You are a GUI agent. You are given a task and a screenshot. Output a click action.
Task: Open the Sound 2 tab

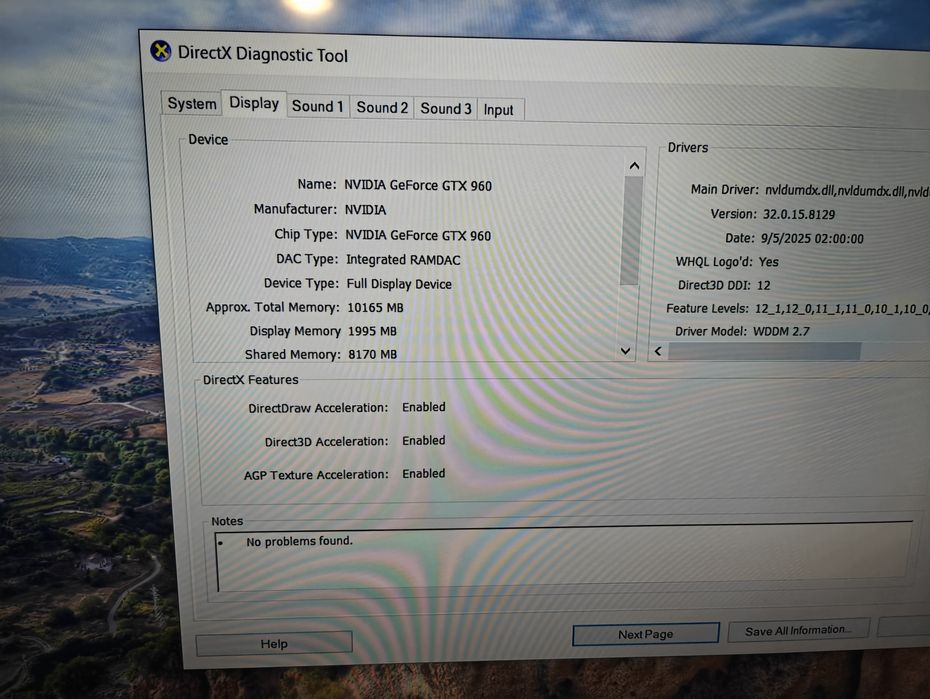pos(382,108)
